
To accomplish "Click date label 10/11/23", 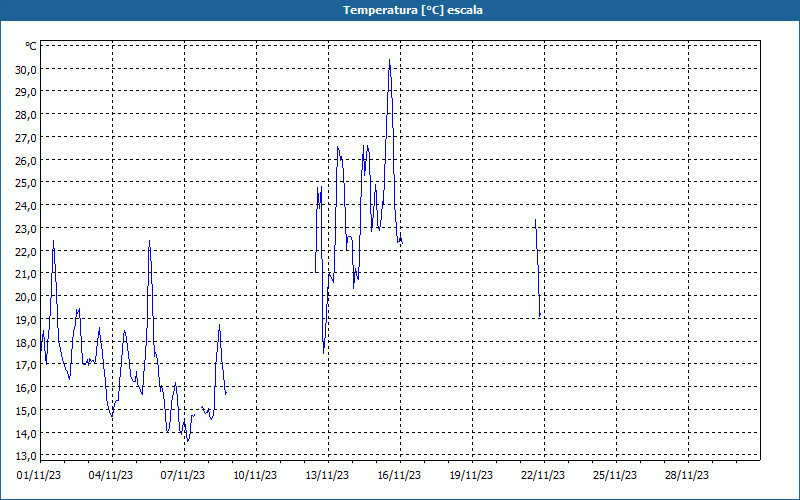I will [x=255, y=475].
